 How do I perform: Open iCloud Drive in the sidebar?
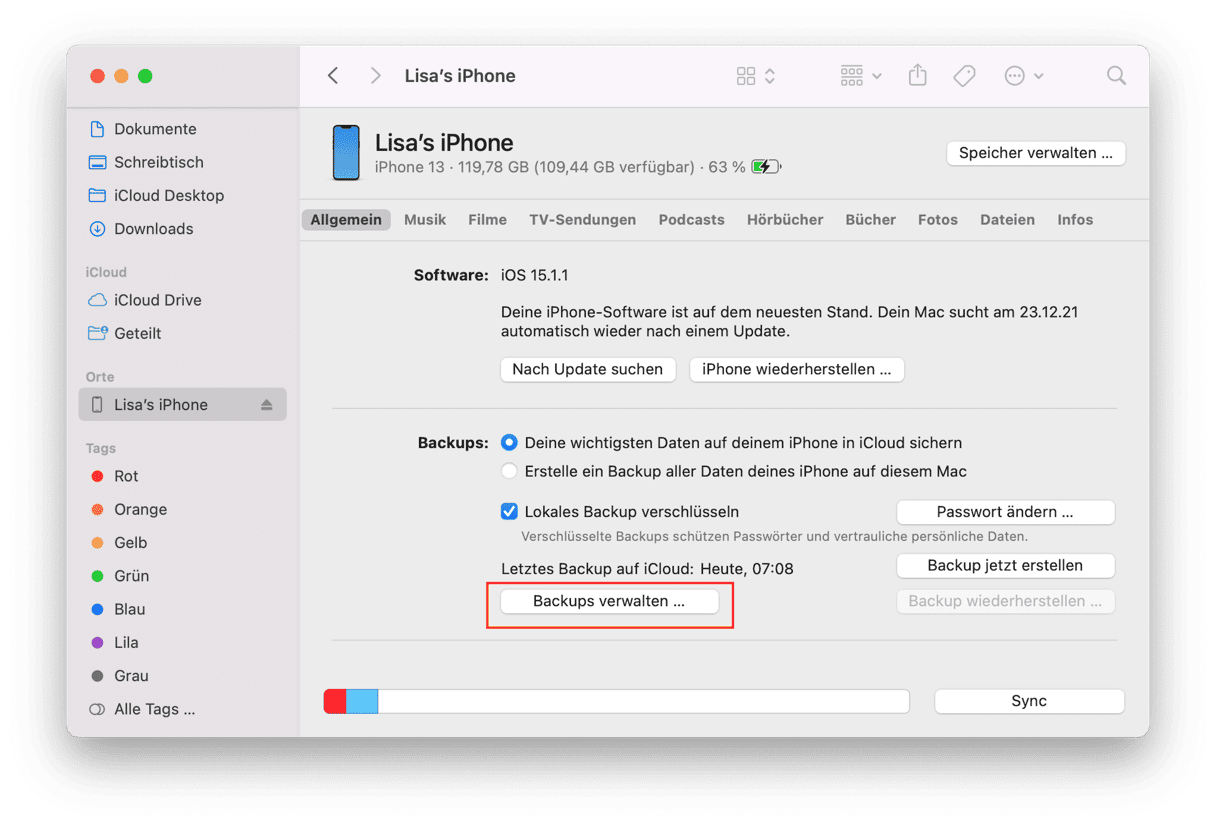[157, 300]
